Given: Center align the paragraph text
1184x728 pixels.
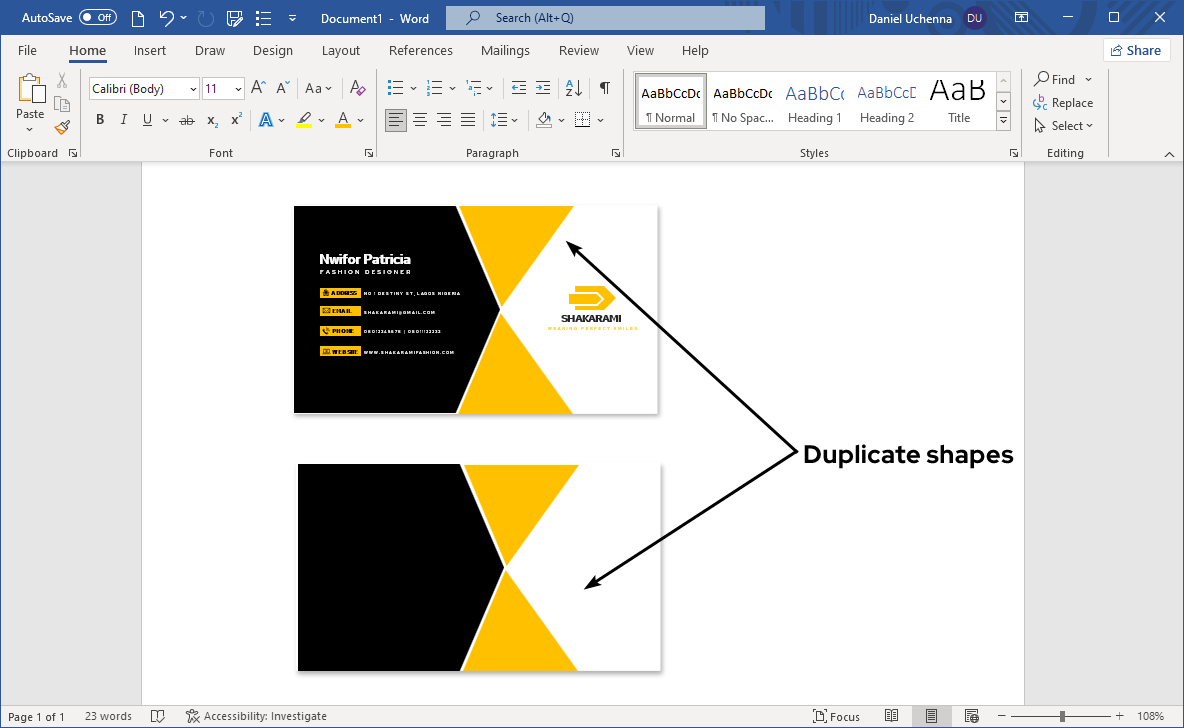Looking at the screenshot, I should [x=420, y=120].
